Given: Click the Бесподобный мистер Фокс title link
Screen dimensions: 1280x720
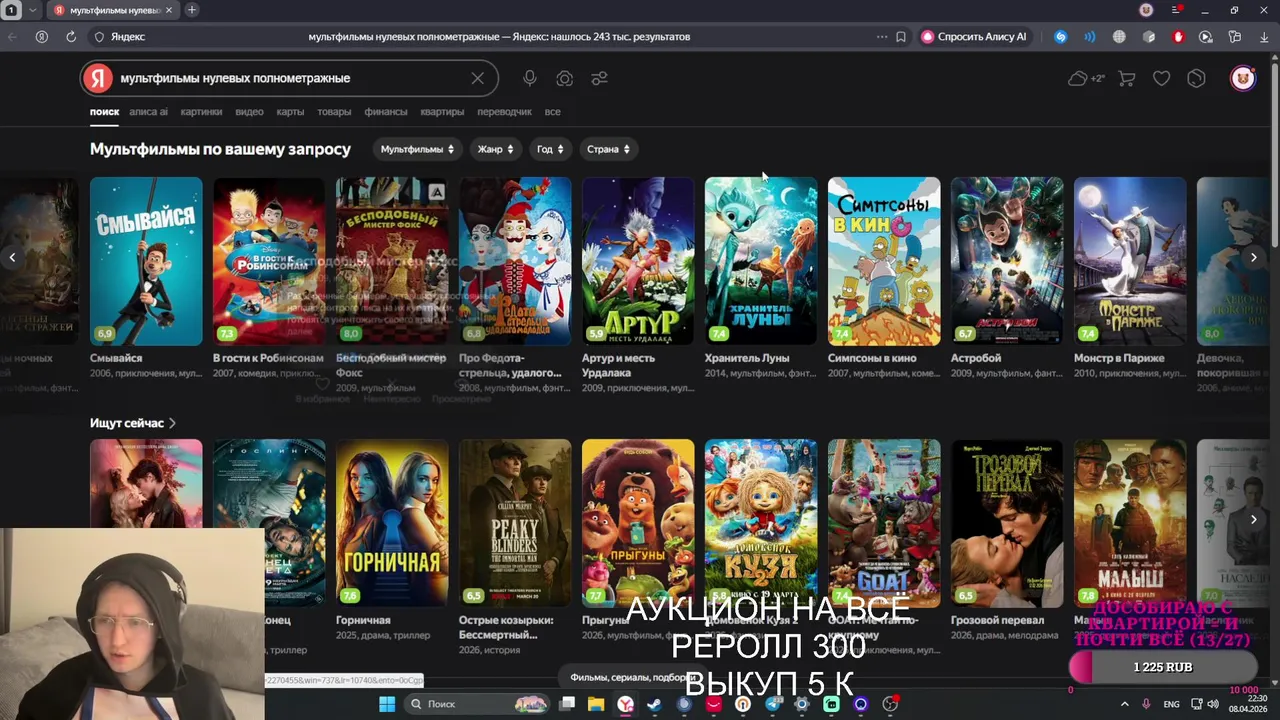Looking at the screenshot, I should [x=391, y=365].
